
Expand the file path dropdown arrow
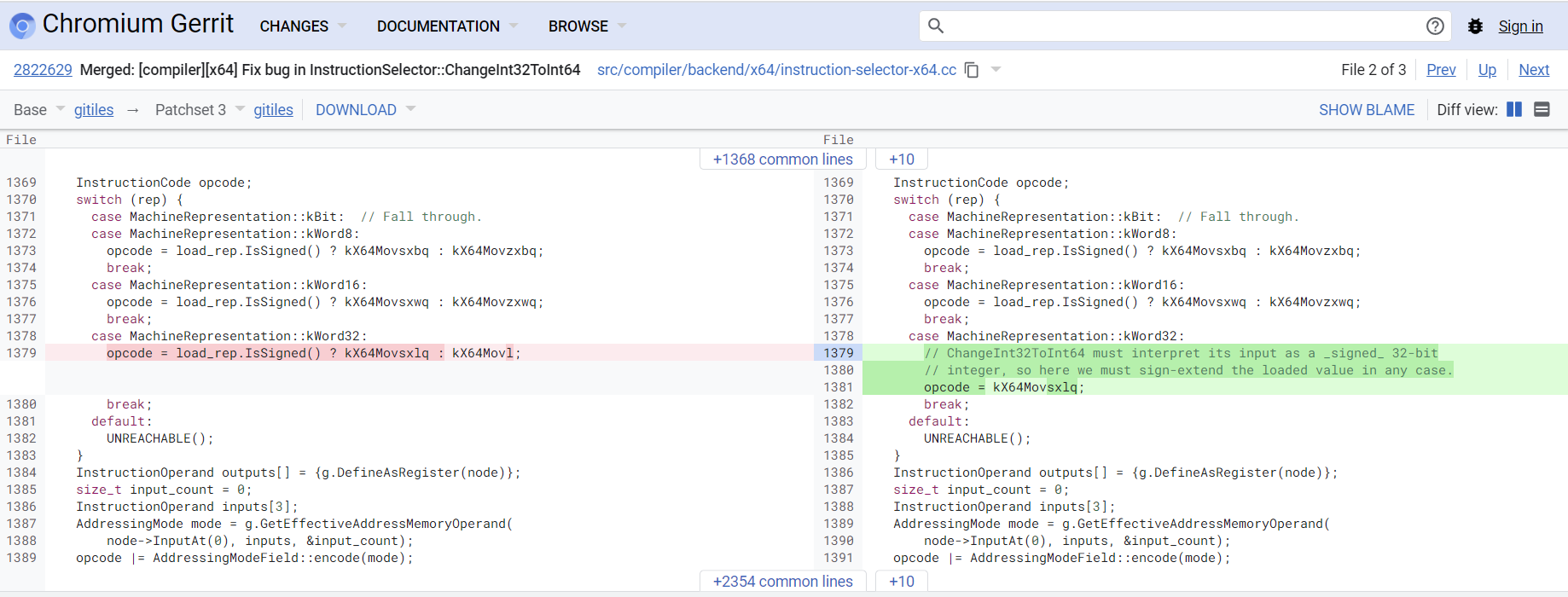pyautogui.click(x=996, y=69)
